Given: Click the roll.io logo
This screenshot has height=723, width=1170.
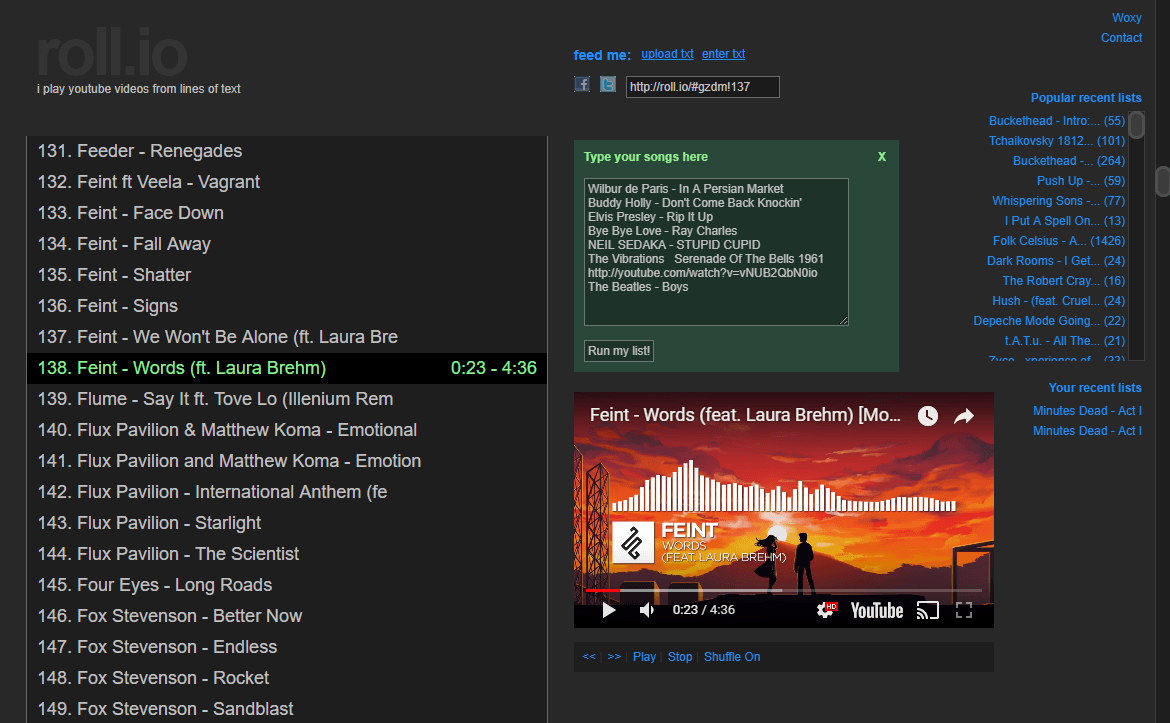Looking at the screenshot, I should pos(112,54).
